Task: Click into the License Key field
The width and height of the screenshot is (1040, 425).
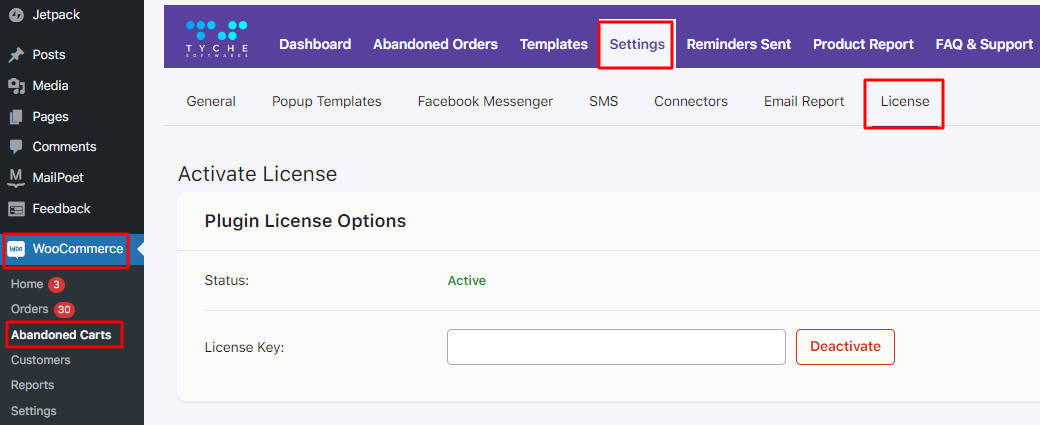Action: 616,347
